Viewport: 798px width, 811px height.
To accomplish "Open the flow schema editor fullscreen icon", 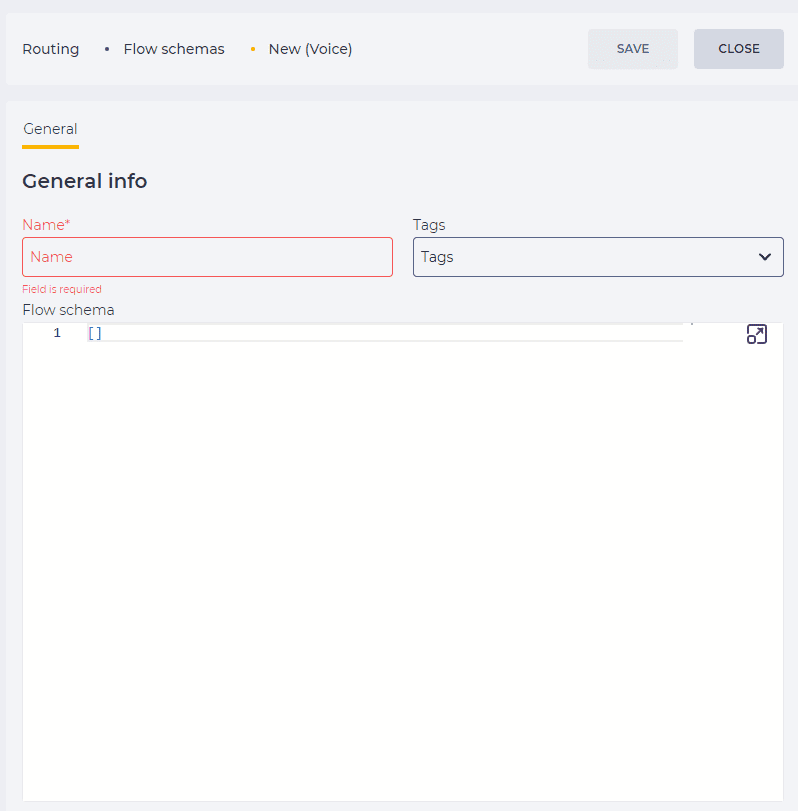I will (x=757, y=334).
